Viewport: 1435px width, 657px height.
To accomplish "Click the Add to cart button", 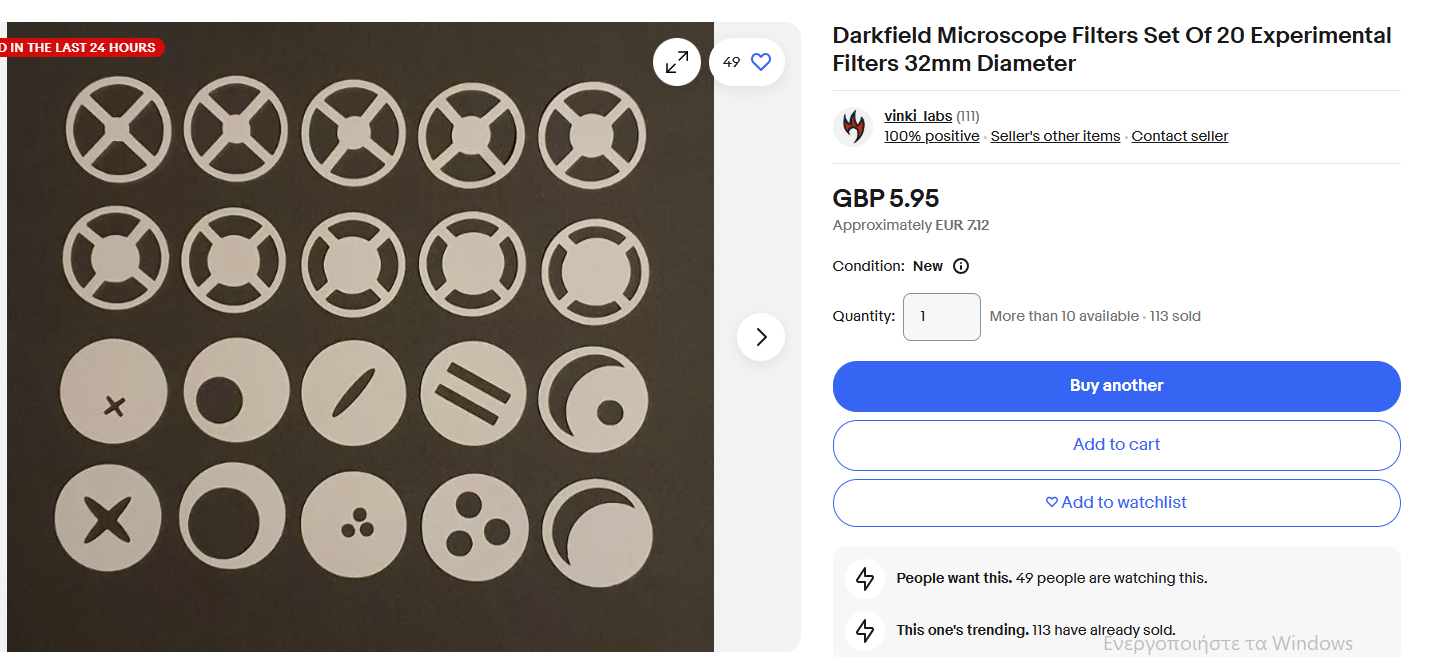I will 1116,444.
